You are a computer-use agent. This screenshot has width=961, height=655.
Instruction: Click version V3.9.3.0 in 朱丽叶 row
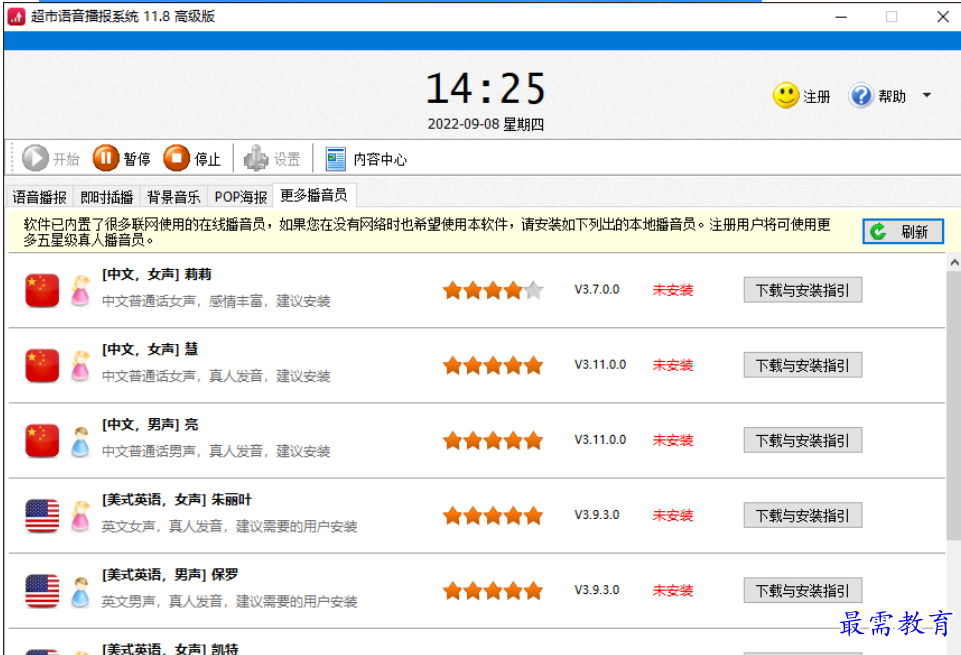coord(596,515)
